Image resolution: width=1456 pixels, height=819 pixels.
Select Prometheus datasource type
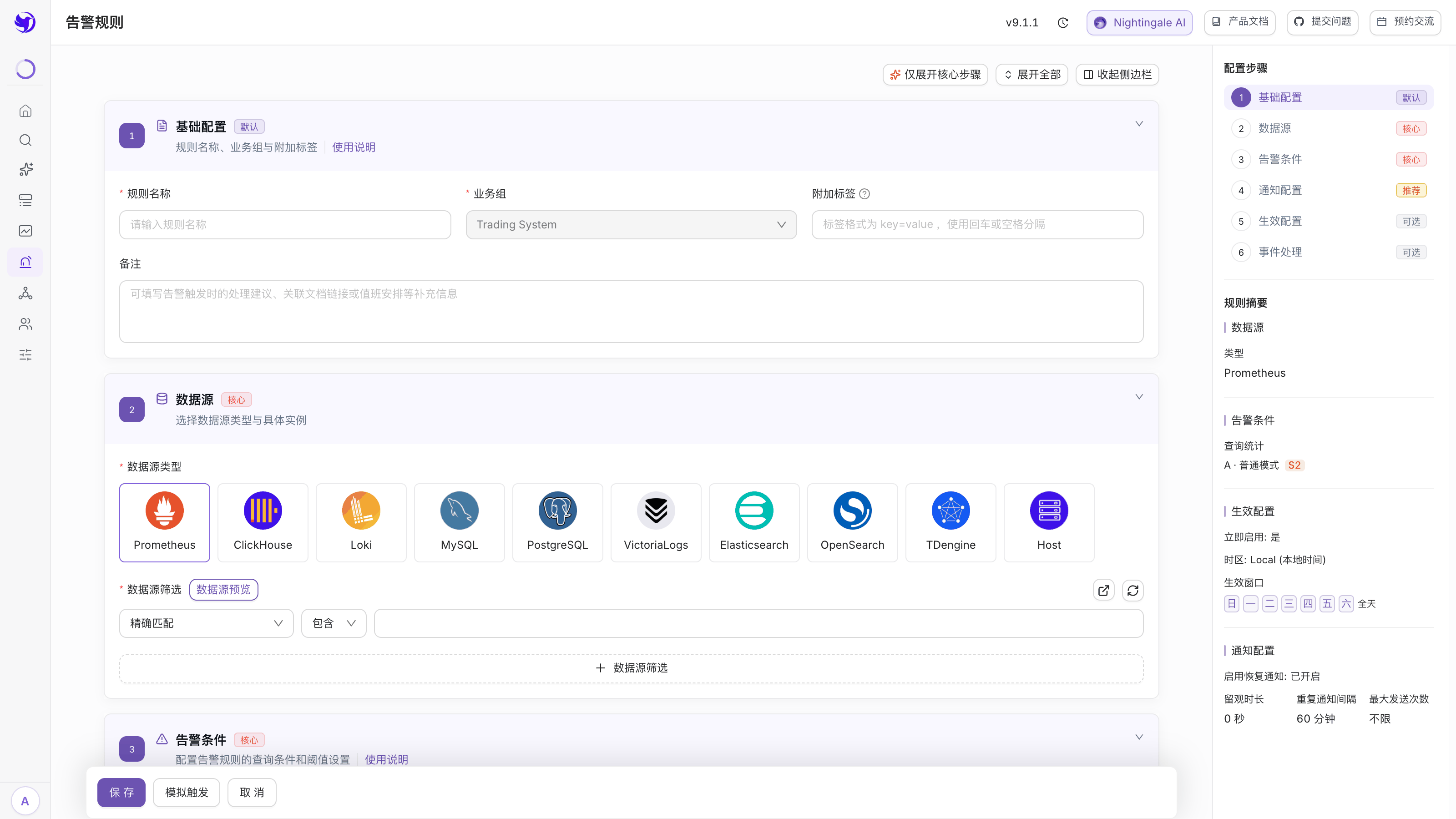[x=164, y=523]
